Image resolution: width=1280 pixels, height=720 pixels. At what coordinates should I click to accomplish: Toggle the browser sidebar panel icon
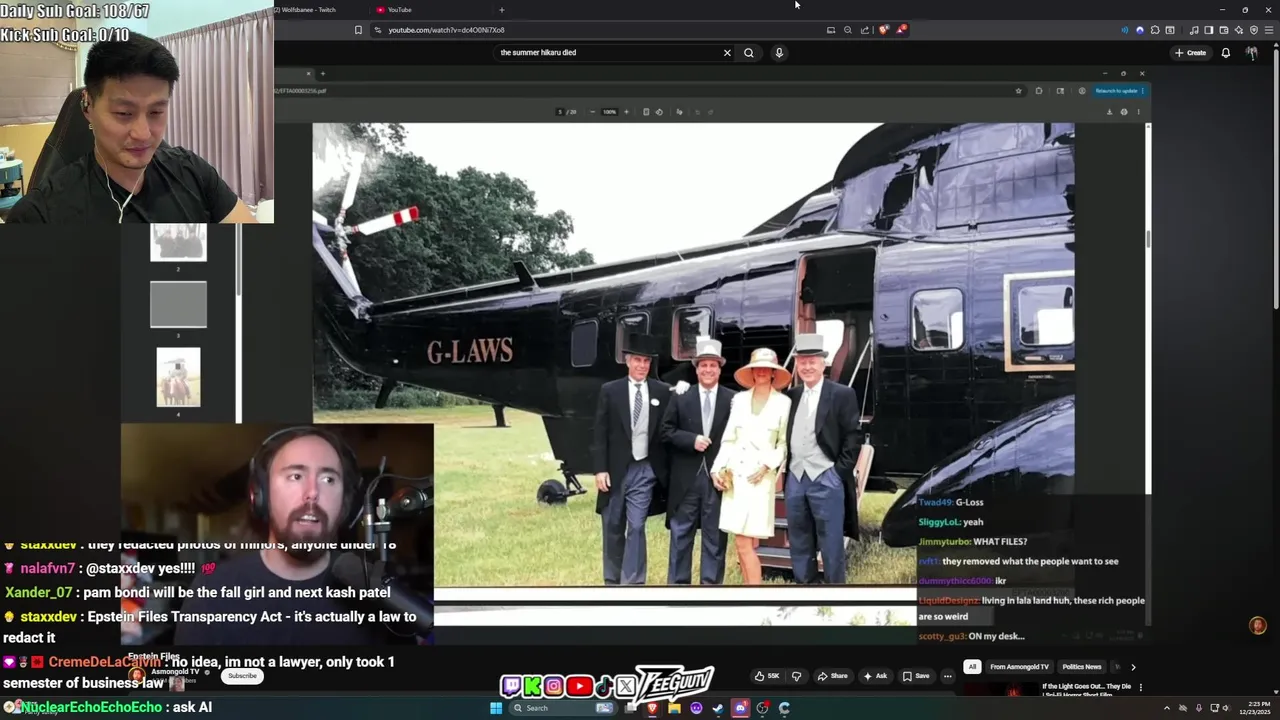click(1209, 30)
